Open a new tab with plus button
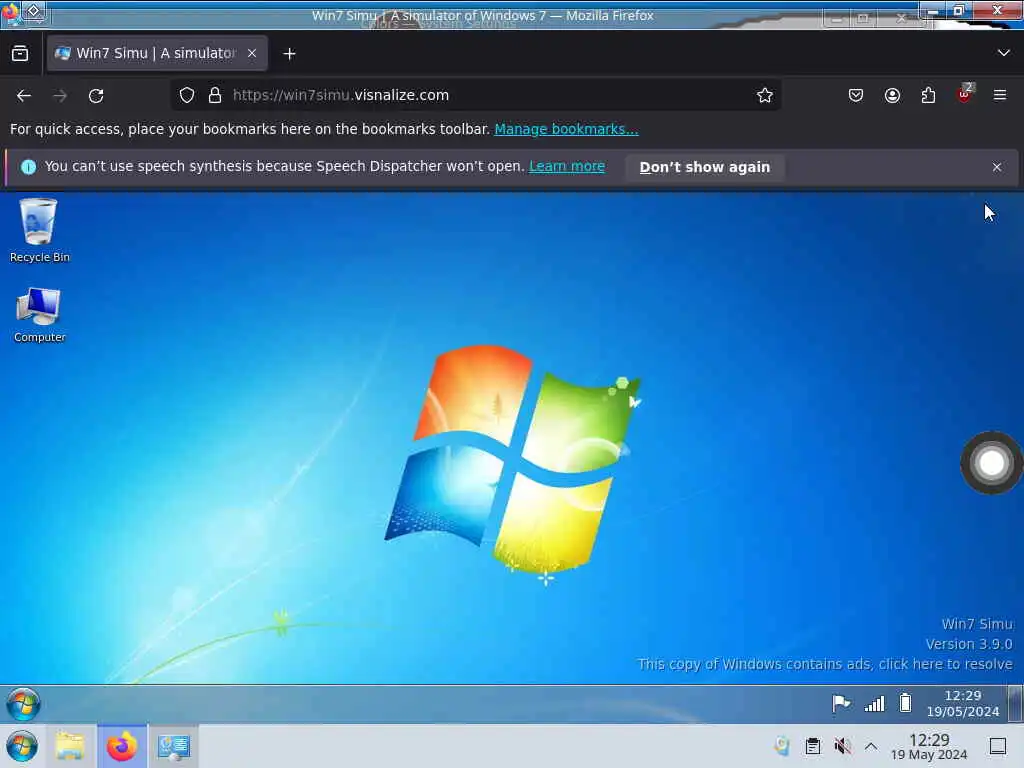1024x768 pixels. [x=289, y=54]
